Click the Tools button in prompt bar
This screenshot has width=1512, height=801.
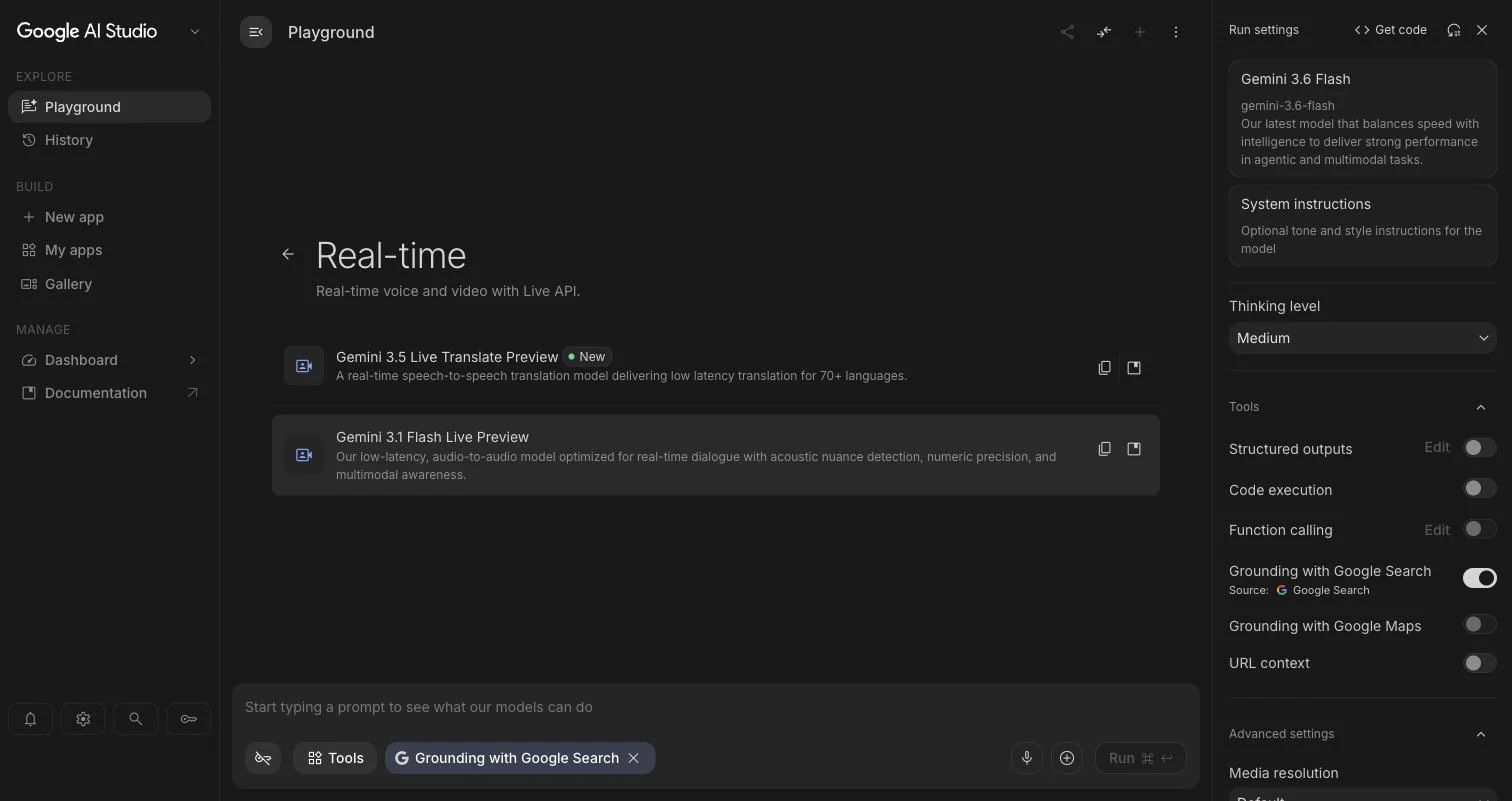(335, 758)
